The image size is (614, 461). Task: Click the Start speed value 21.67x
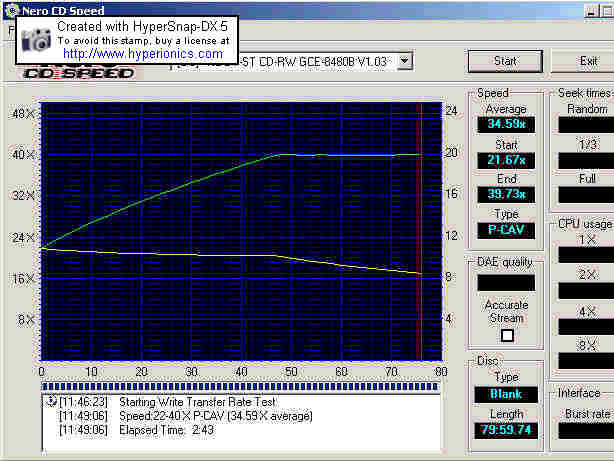[x=506, y=160]
